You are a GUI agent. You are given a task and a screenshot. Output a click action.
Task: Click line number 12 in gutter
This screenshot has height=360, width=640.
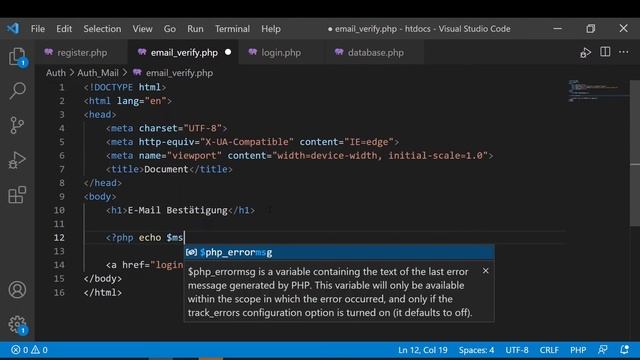click(x=59, y=238)
